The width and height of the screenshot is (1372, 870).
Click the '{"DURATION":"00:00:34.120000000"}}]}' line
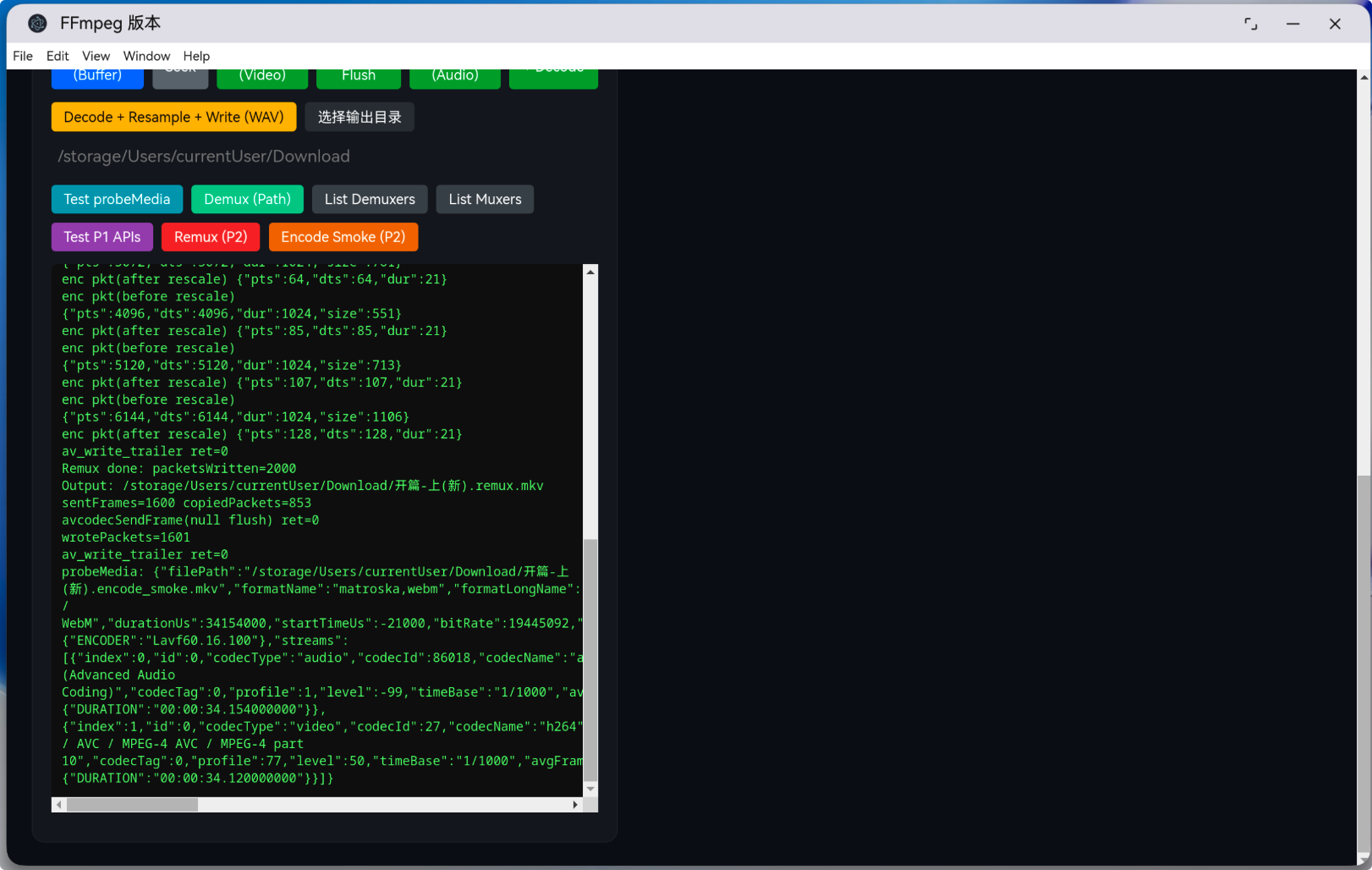pyautogui.click(x=198, y=778)
